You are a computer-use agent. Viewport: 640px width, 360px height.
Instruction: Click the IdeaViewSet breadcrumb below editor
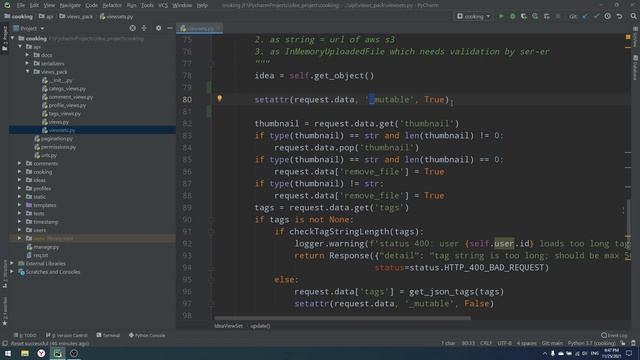229,326
